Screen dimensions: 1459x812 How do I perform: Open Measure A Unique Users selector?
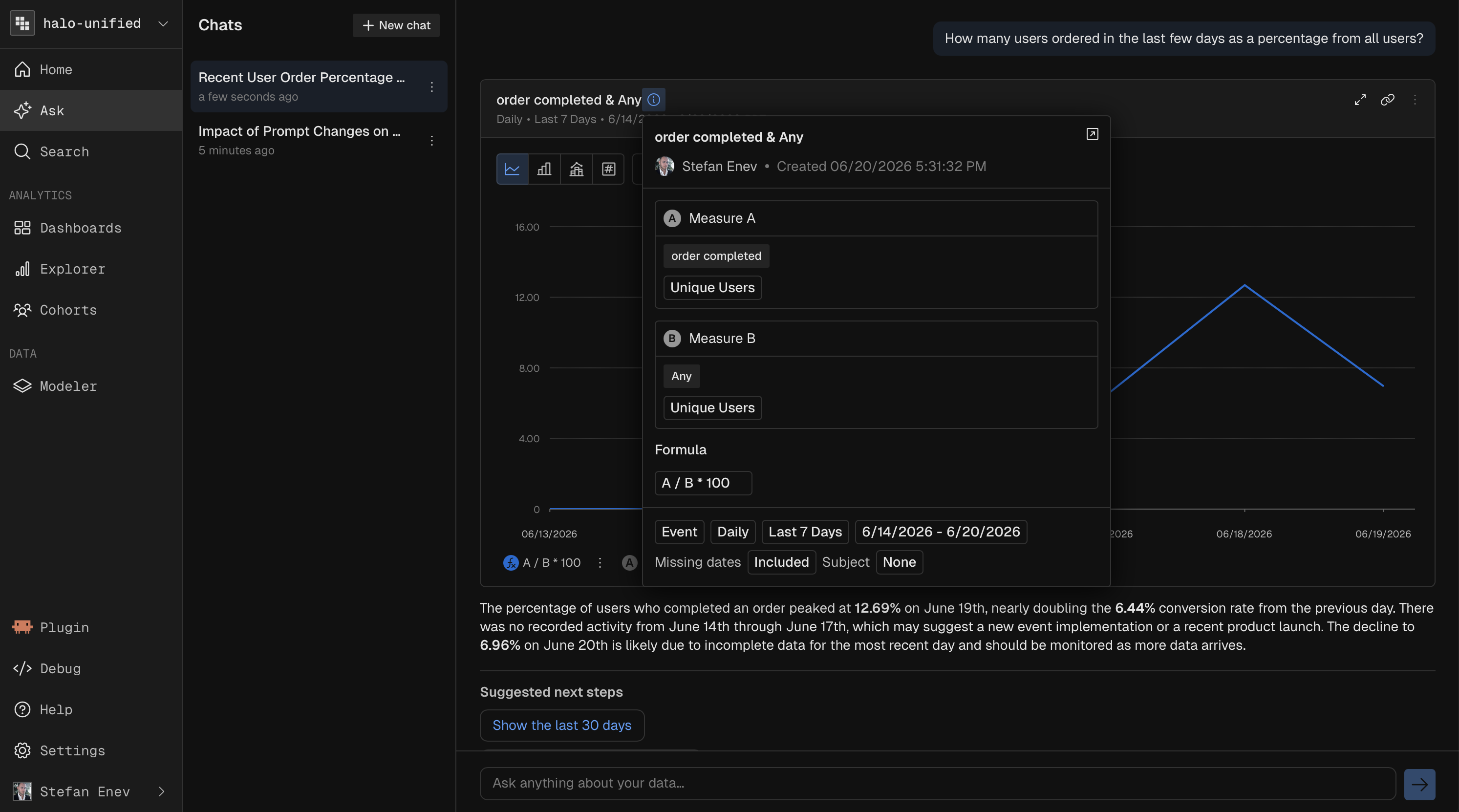(712, 288)
